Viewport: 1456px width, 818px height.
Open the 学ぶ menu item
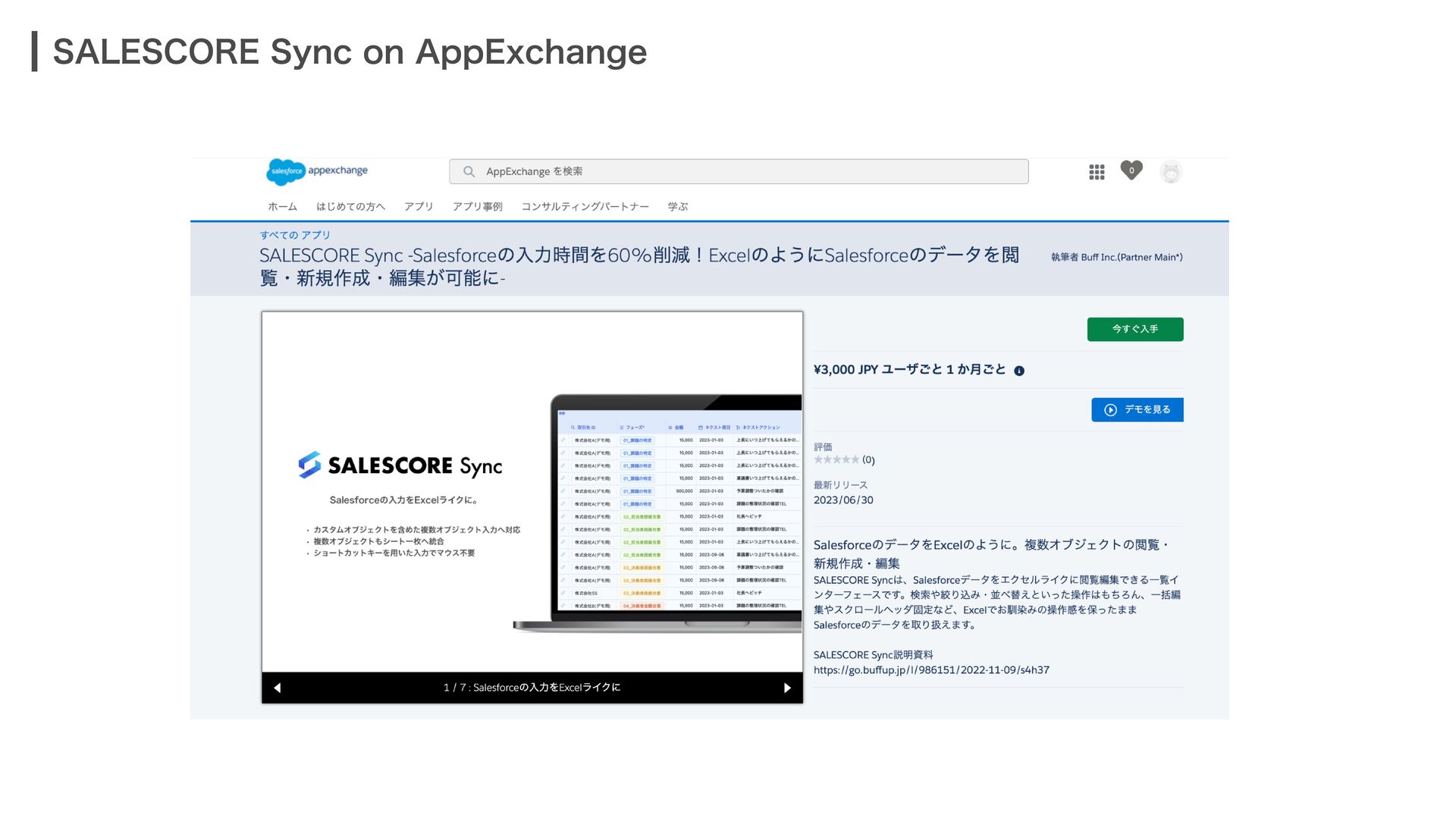[678, 206]
